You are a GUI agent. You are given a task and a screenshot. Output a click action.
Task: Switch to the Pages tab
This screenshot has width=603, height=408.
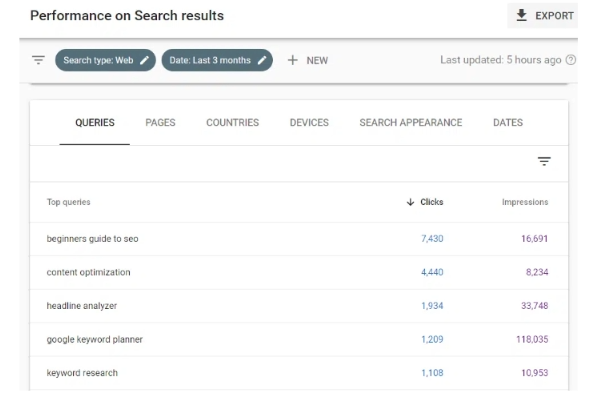point(160,123)
